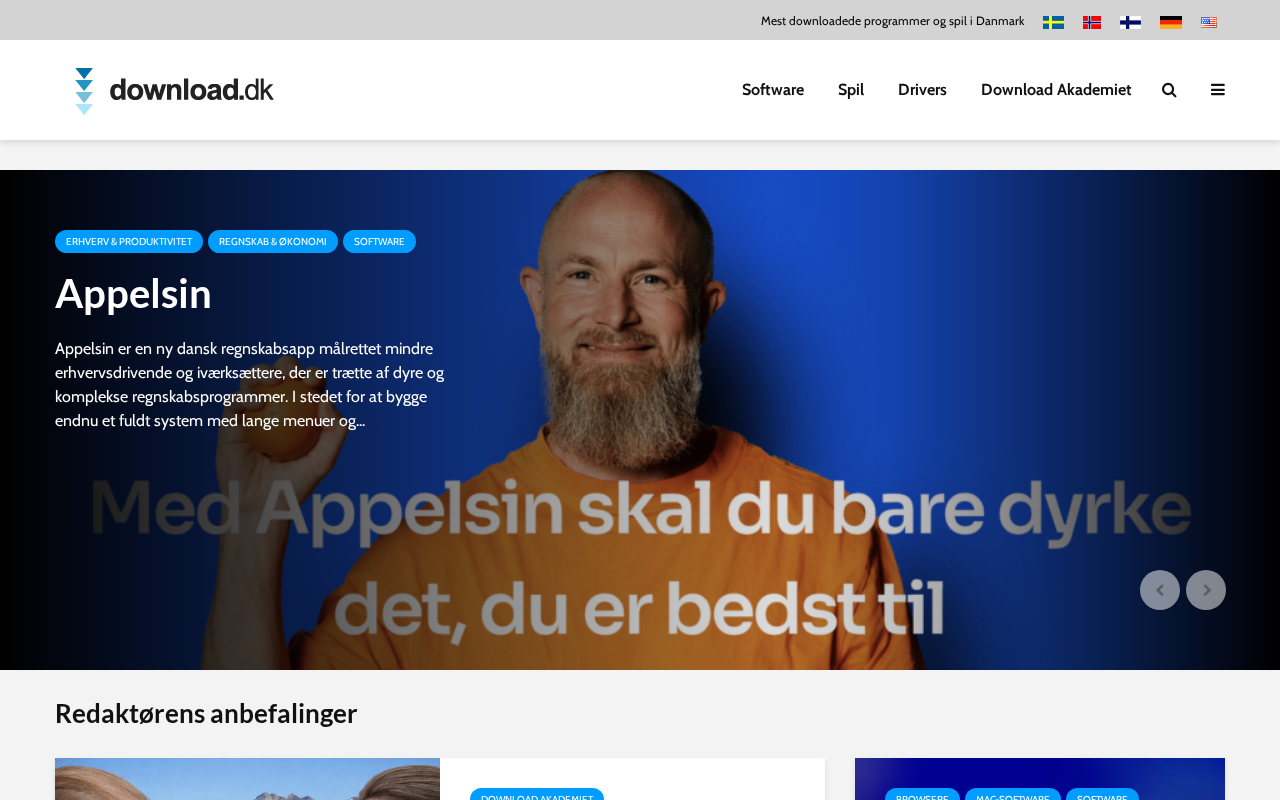Open the Spil menu item
The height and width of the screenshot is (800, 1280).
click(851, 90)
